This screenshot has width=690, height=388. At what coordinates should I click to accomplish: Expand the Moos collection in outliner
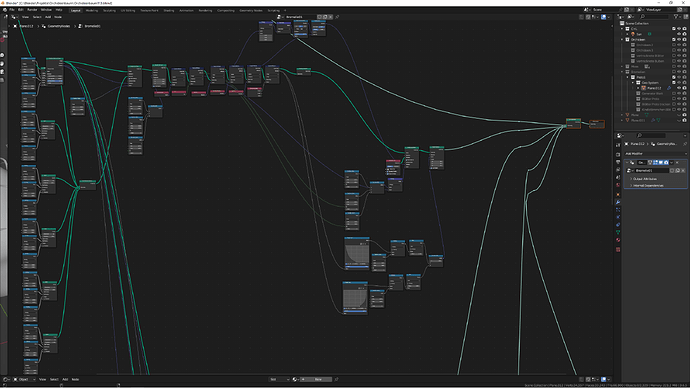pos(622,66)
